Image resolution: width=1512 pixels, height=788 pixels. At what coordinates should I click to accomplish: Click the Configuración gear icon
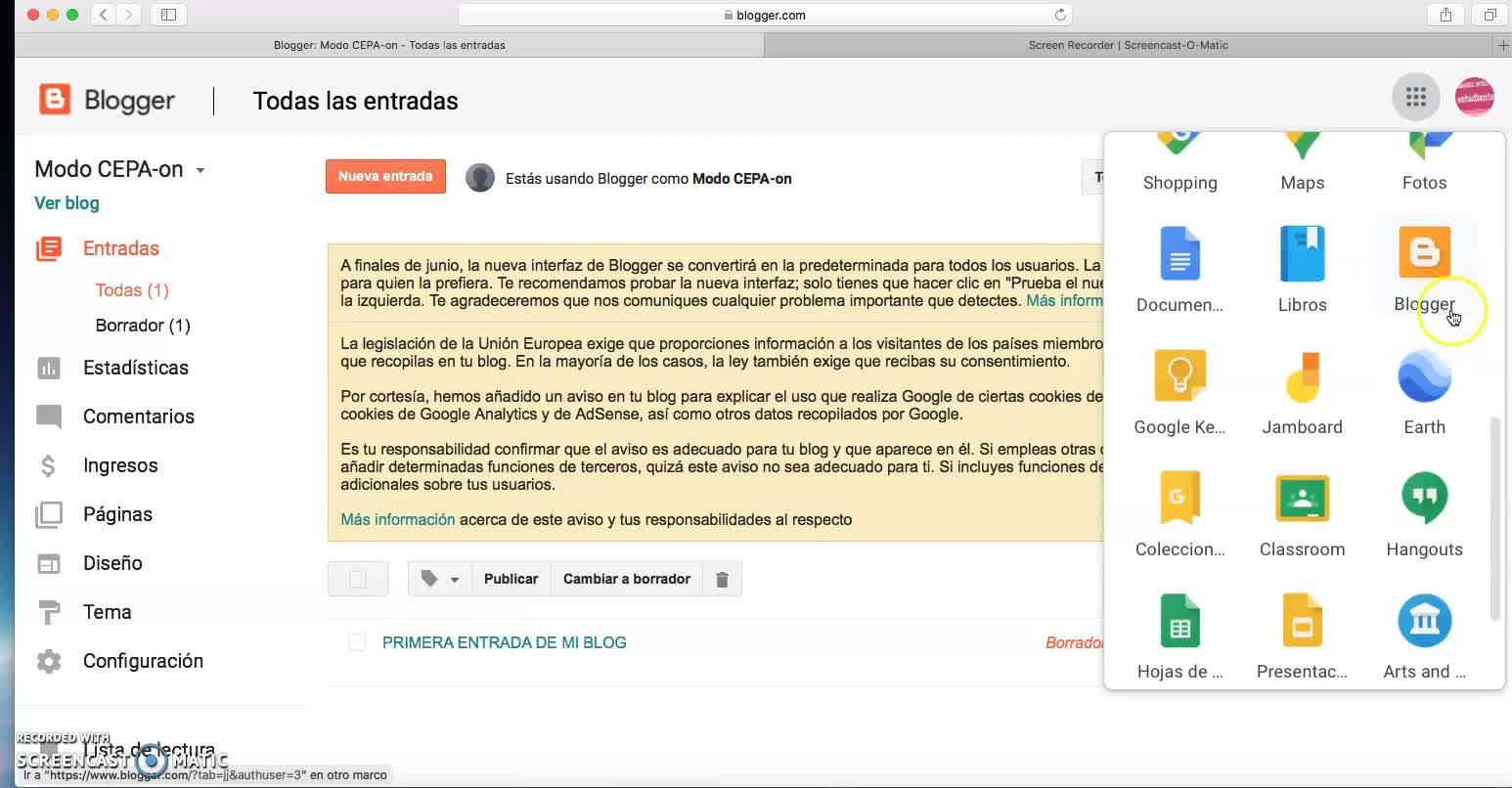pyautogui.click(x=49, y=661)
